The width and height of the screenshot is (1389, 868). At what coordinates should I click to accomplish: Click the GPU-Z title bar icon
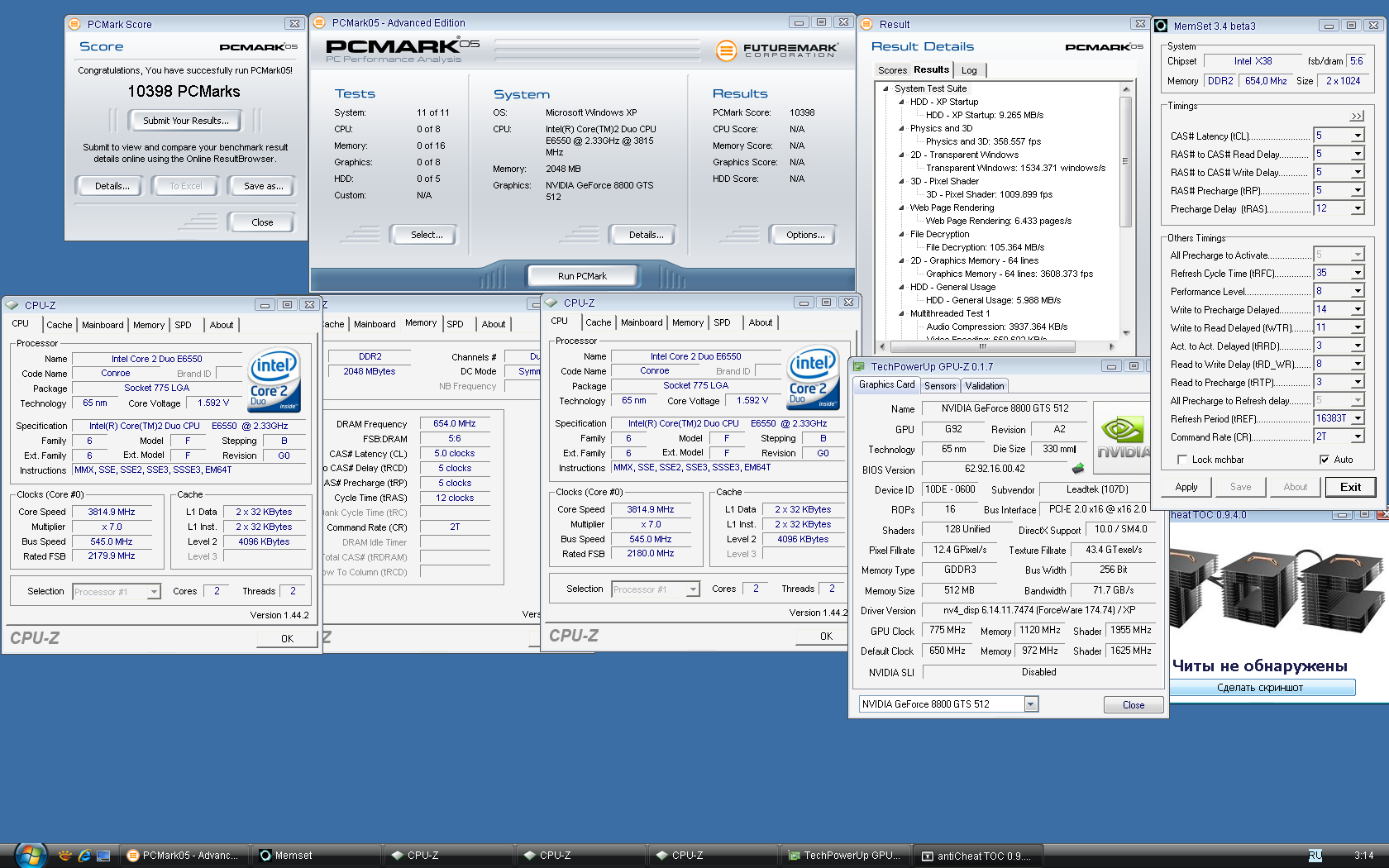(x=859, y=366)
